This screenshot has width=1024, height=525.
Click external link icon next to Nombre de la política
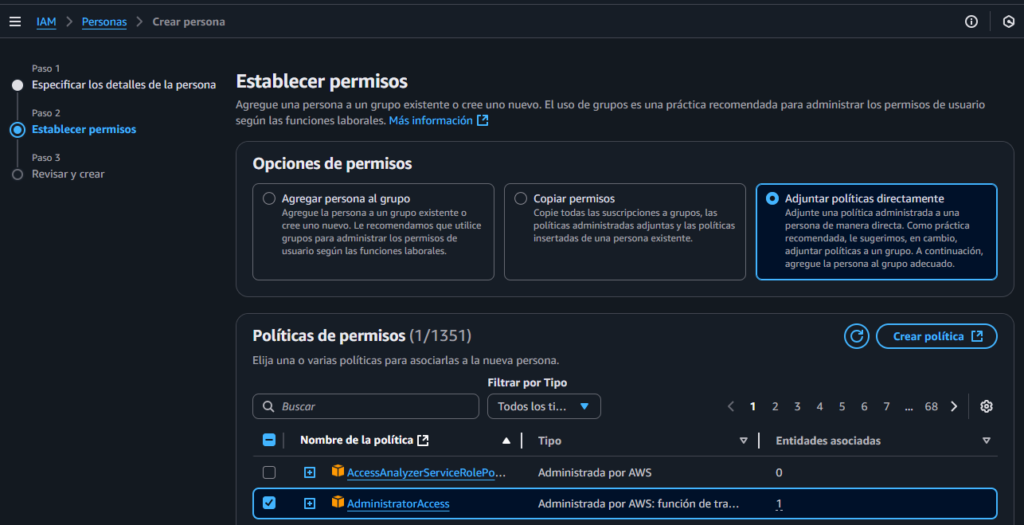click(x=423, y=440)
